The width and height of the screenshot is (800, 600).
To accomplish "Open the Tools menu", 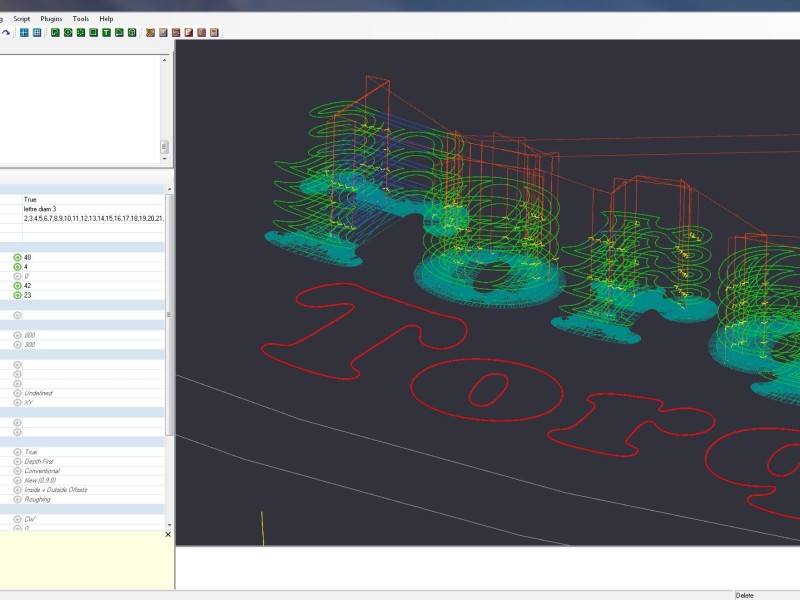I will tap(81, 19).
